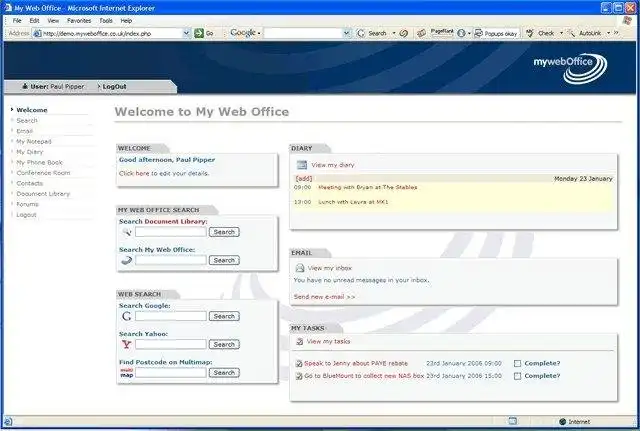Click the 'here' link to edit details

pos(142,173)
